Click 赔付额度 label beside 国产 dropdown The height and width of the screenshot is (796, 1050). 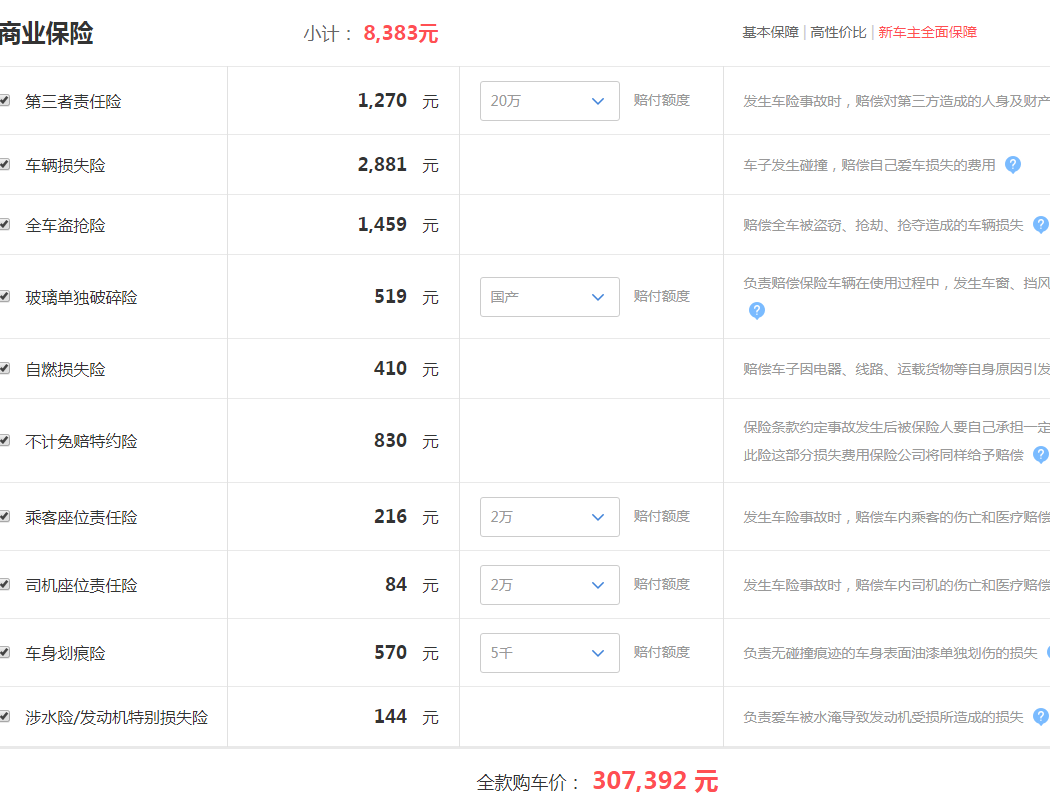click(x=662, y=297)
